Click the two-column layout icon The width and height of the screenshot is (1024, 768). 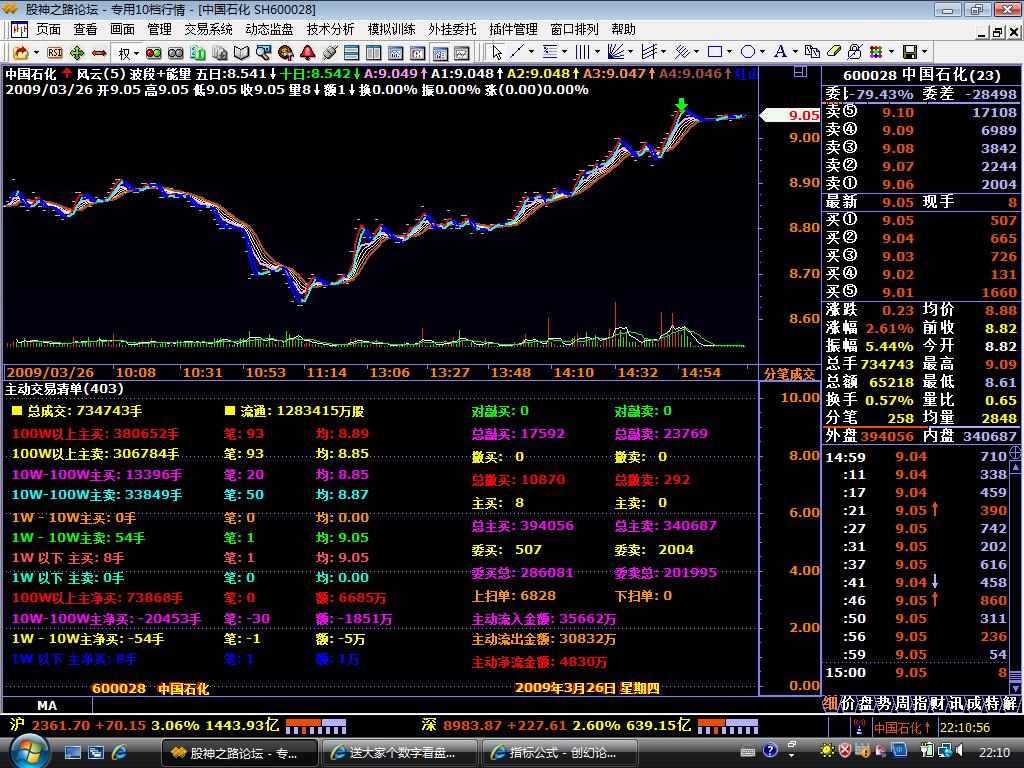374,52
